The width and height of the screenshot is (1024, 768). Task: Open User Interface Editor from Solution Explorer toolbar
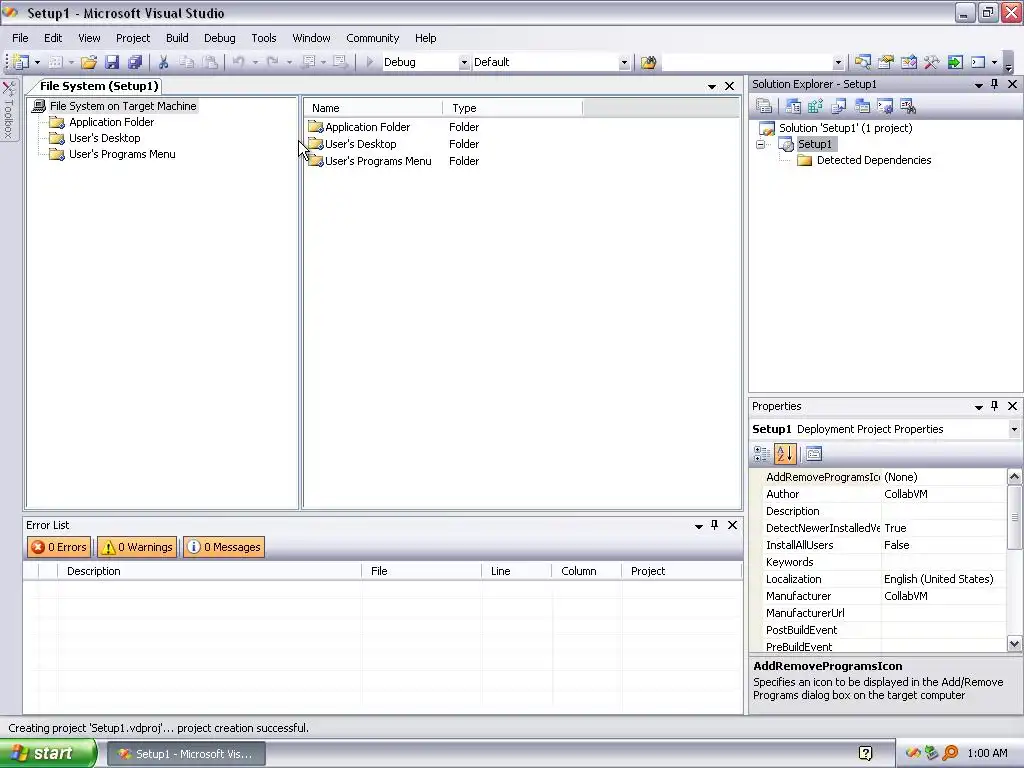862,106
